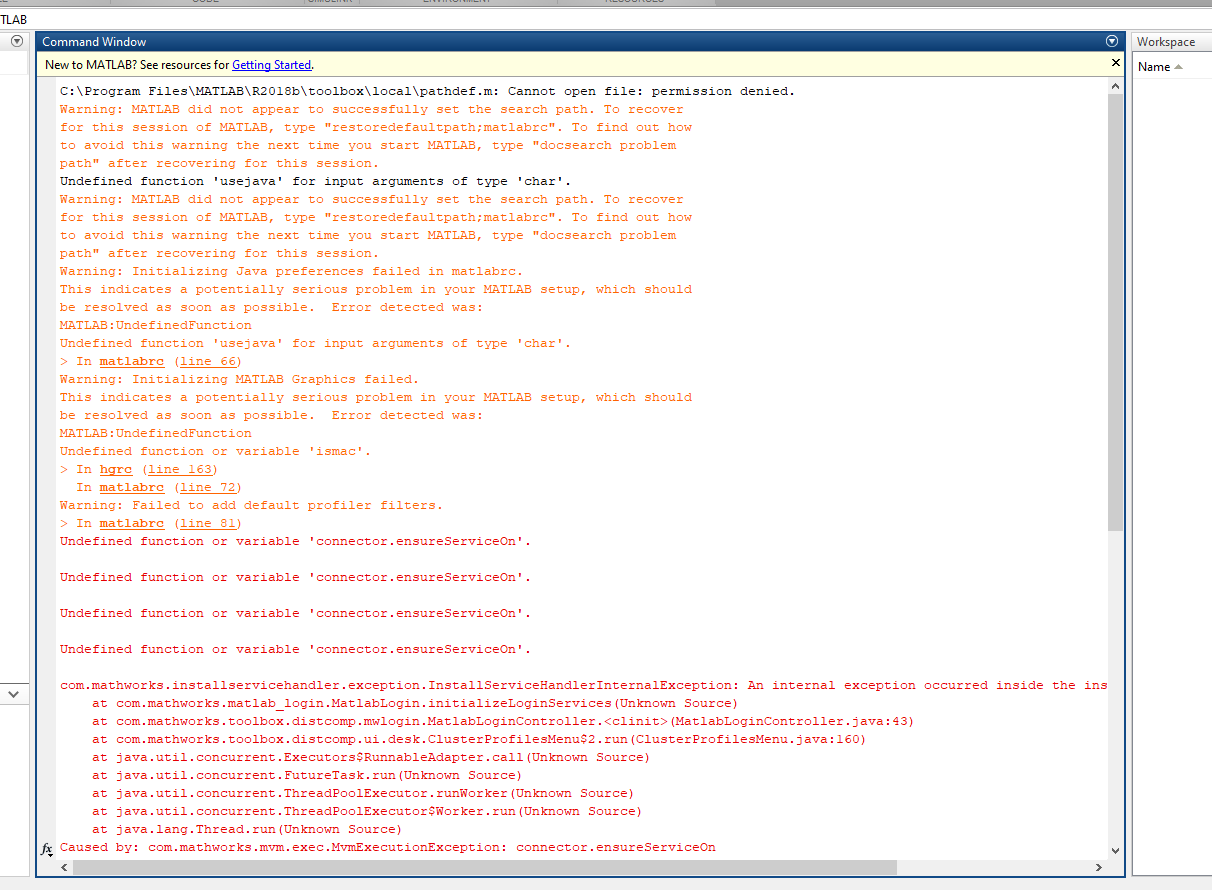Expand the dropdown chevron in the left panel
The height and width of the screenshot is (890, 1212).
click(x=14, y=693)
